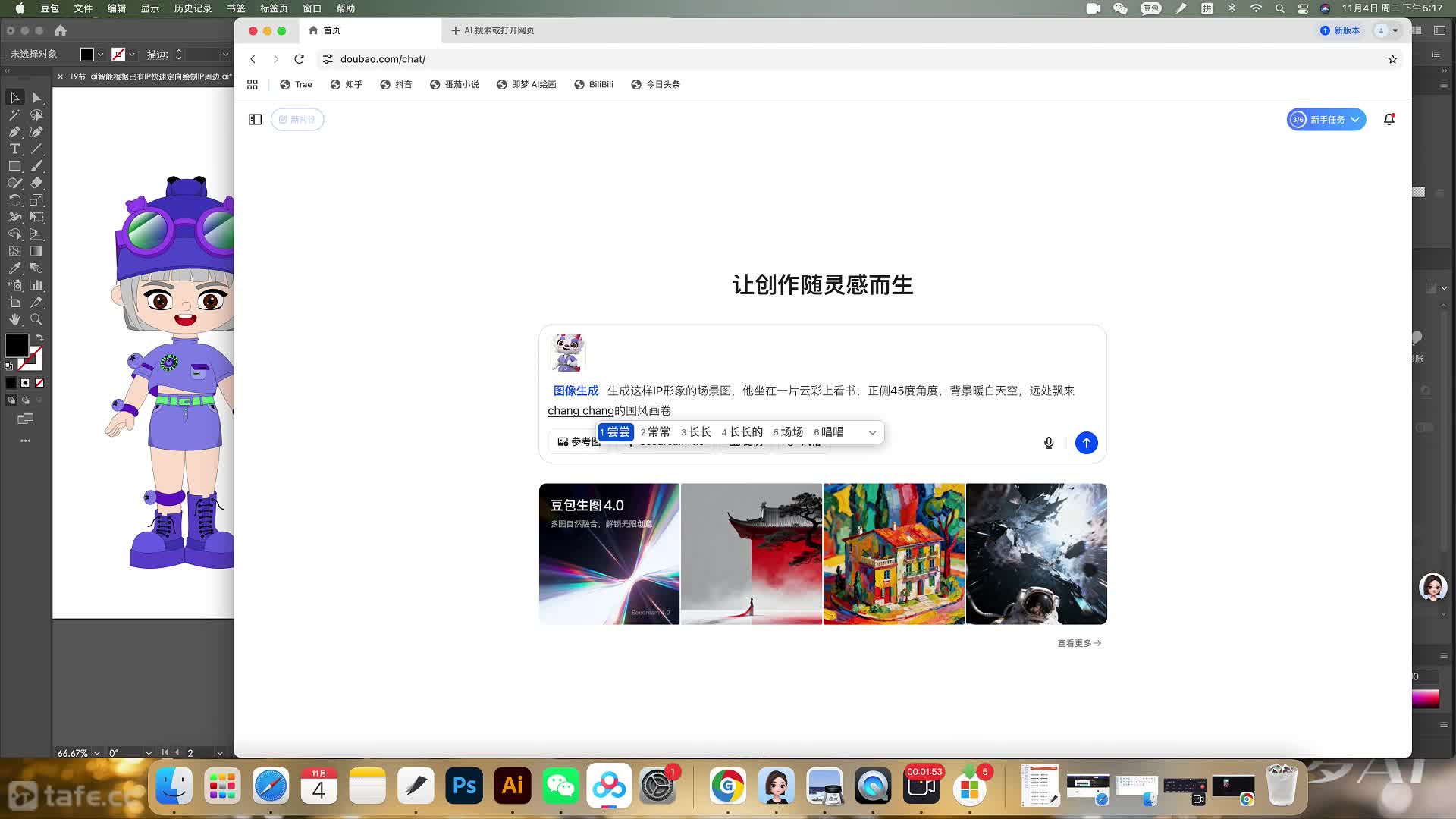Select IME candidate 2 常常
The height and width of the screenshot is (819, 1456).
click(655, 432)
